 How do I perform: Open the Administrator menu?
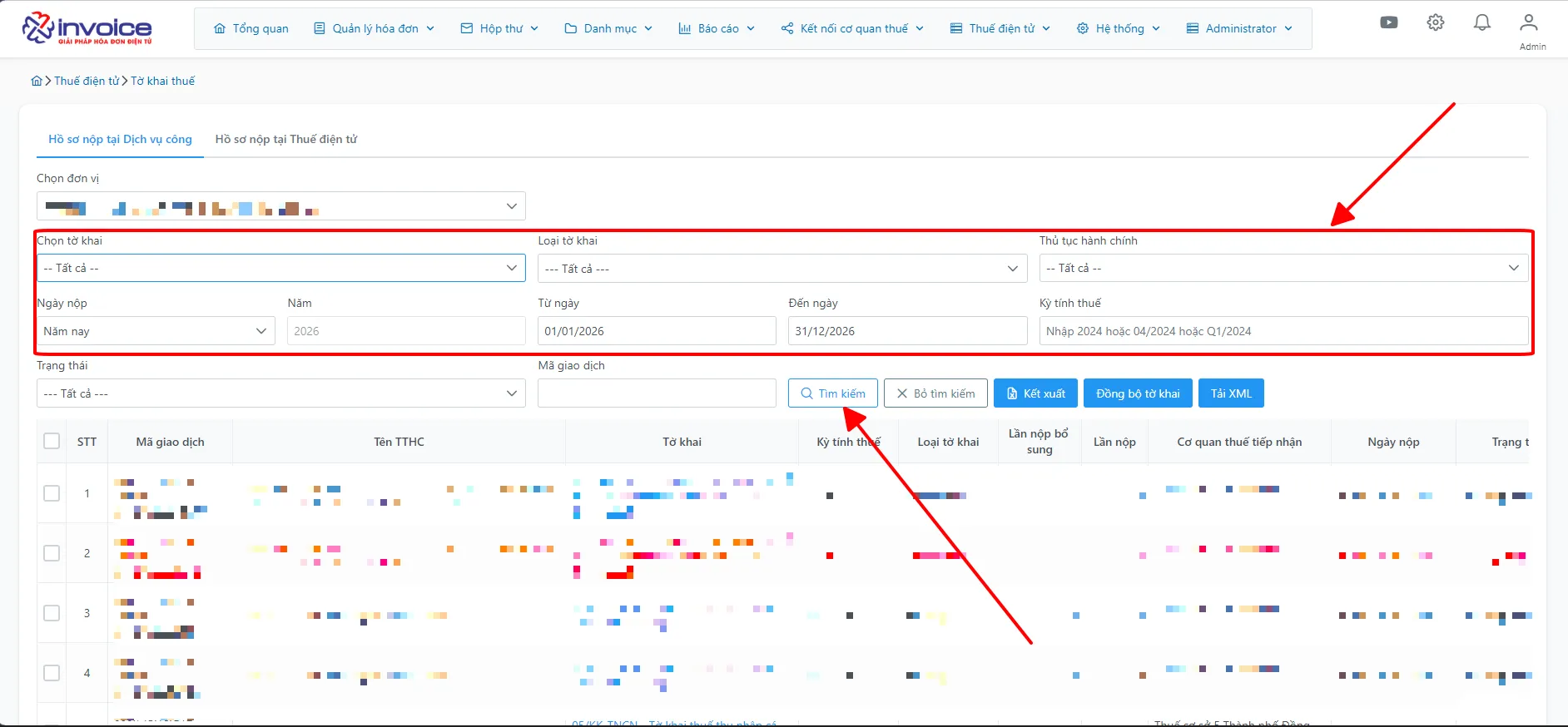[1239, 28]
